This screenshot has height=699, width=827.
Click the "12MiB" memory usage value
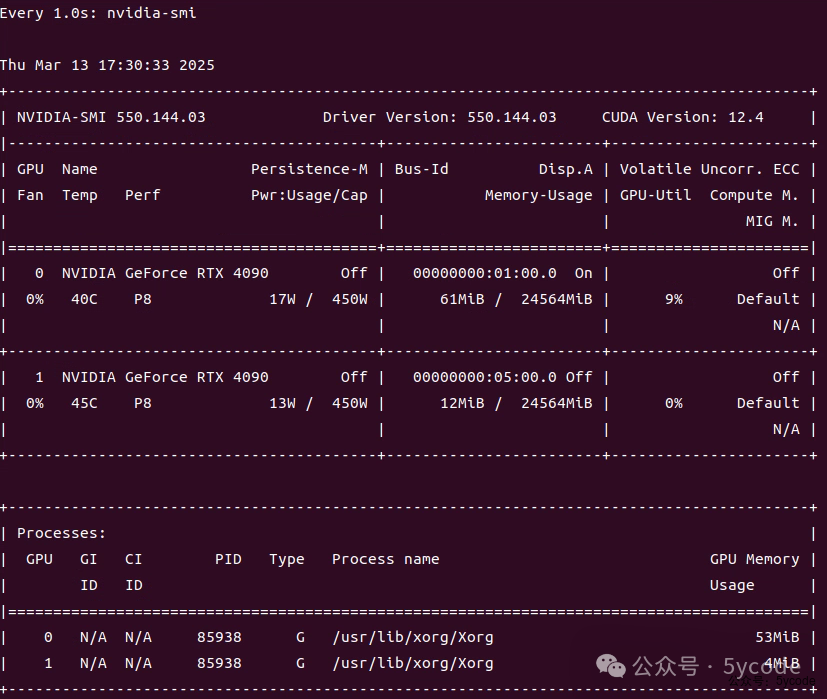462,403
